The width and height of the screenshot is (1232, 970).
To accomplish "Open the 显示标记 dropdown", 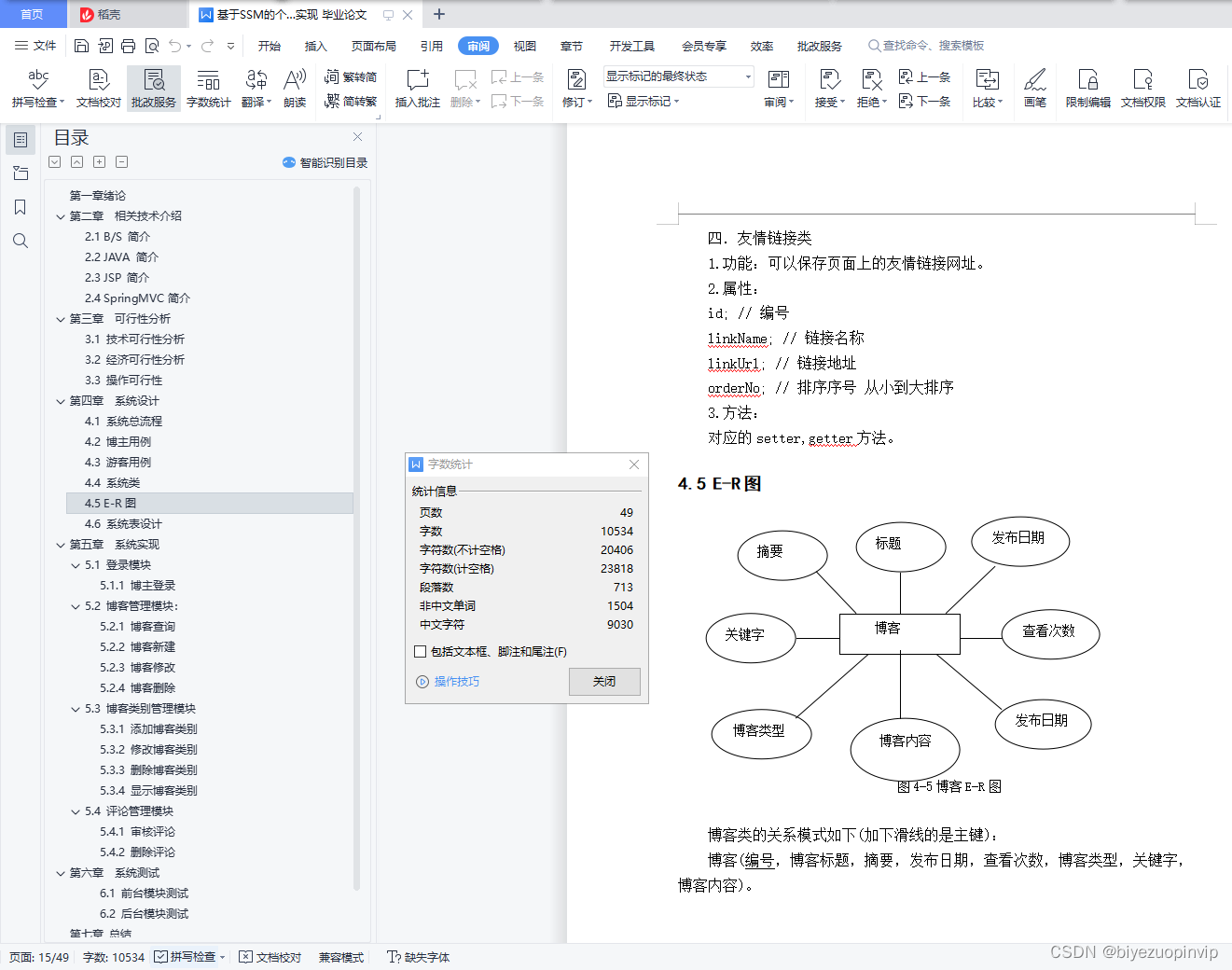I will point(644,101).
